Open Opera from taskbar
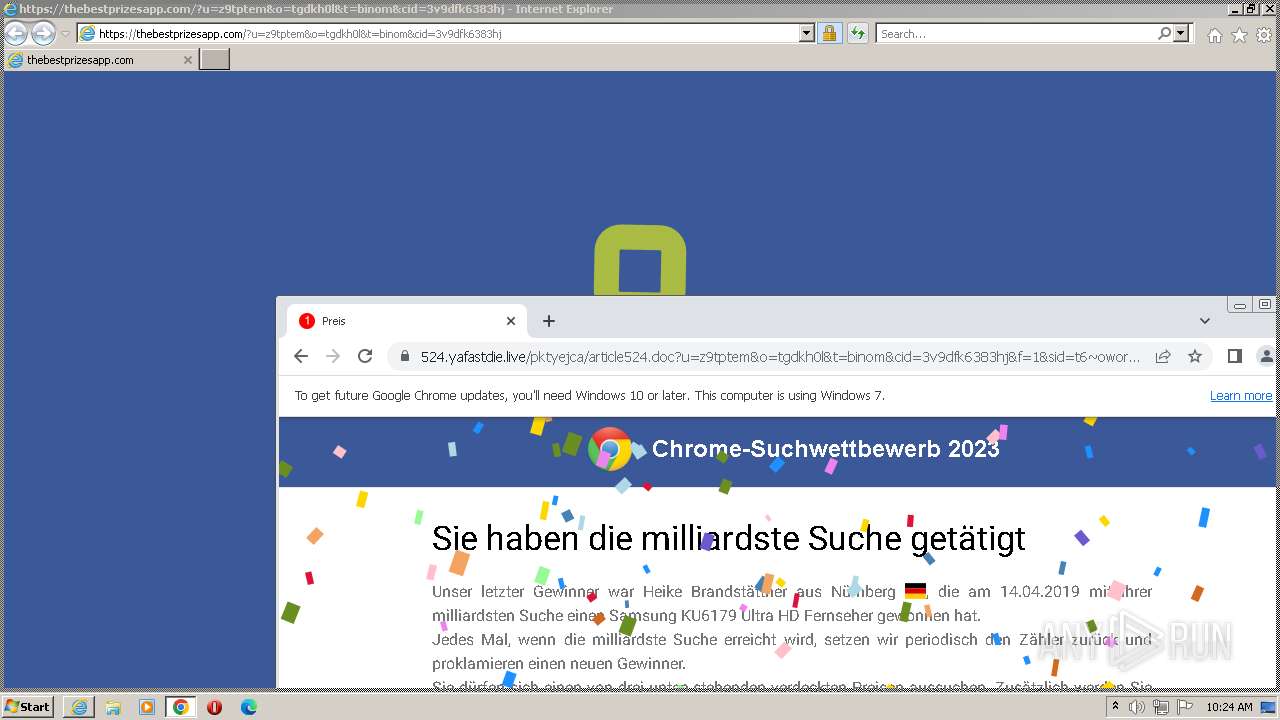 pos(214,707)
